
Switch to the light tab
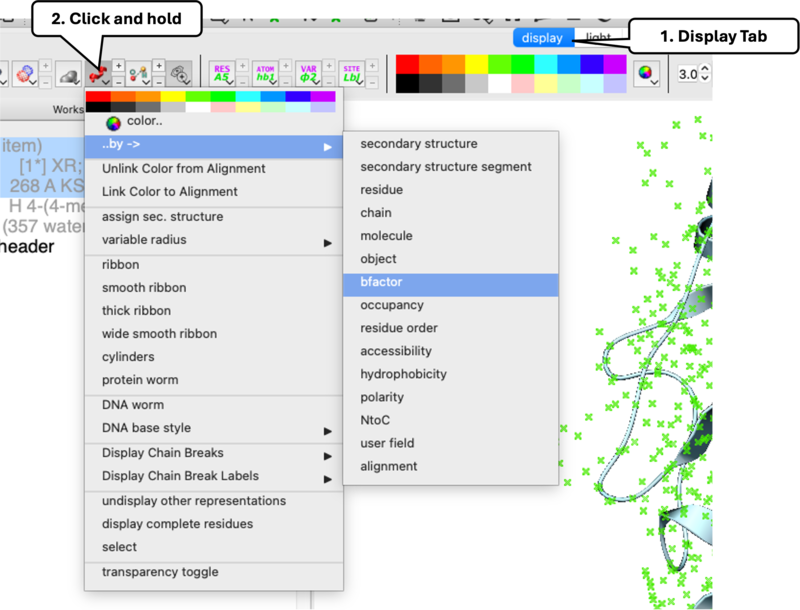click(x=598, y=38)
